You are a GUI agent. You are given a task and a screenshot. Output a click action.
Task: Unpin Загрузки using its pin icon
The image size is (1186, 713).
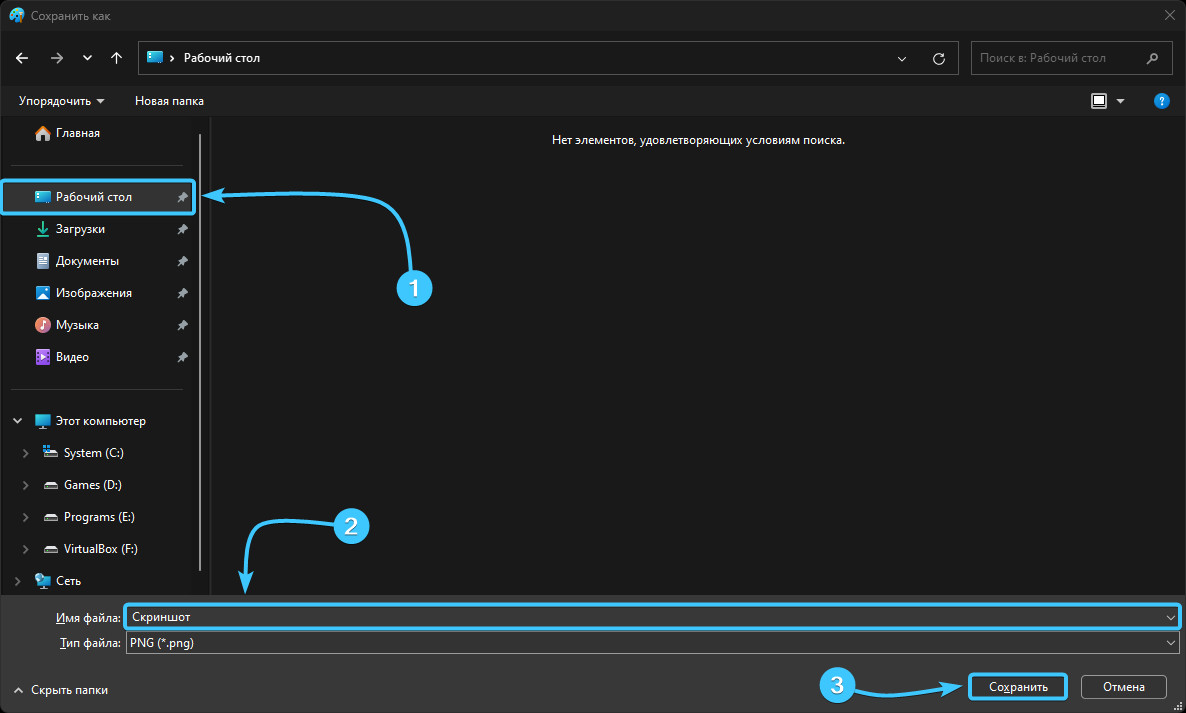tap(182, 229)
